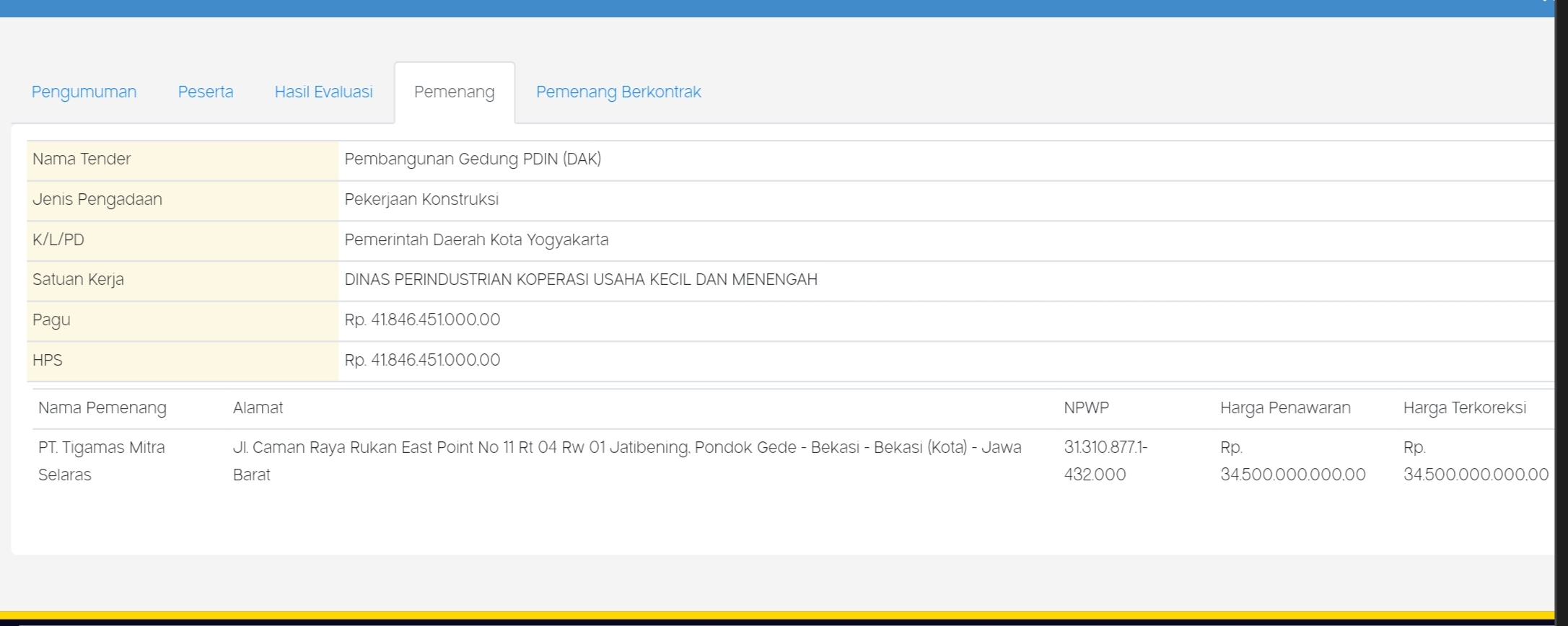Click the HPS amount value
1568x626 pixels.
click(422, 361)
